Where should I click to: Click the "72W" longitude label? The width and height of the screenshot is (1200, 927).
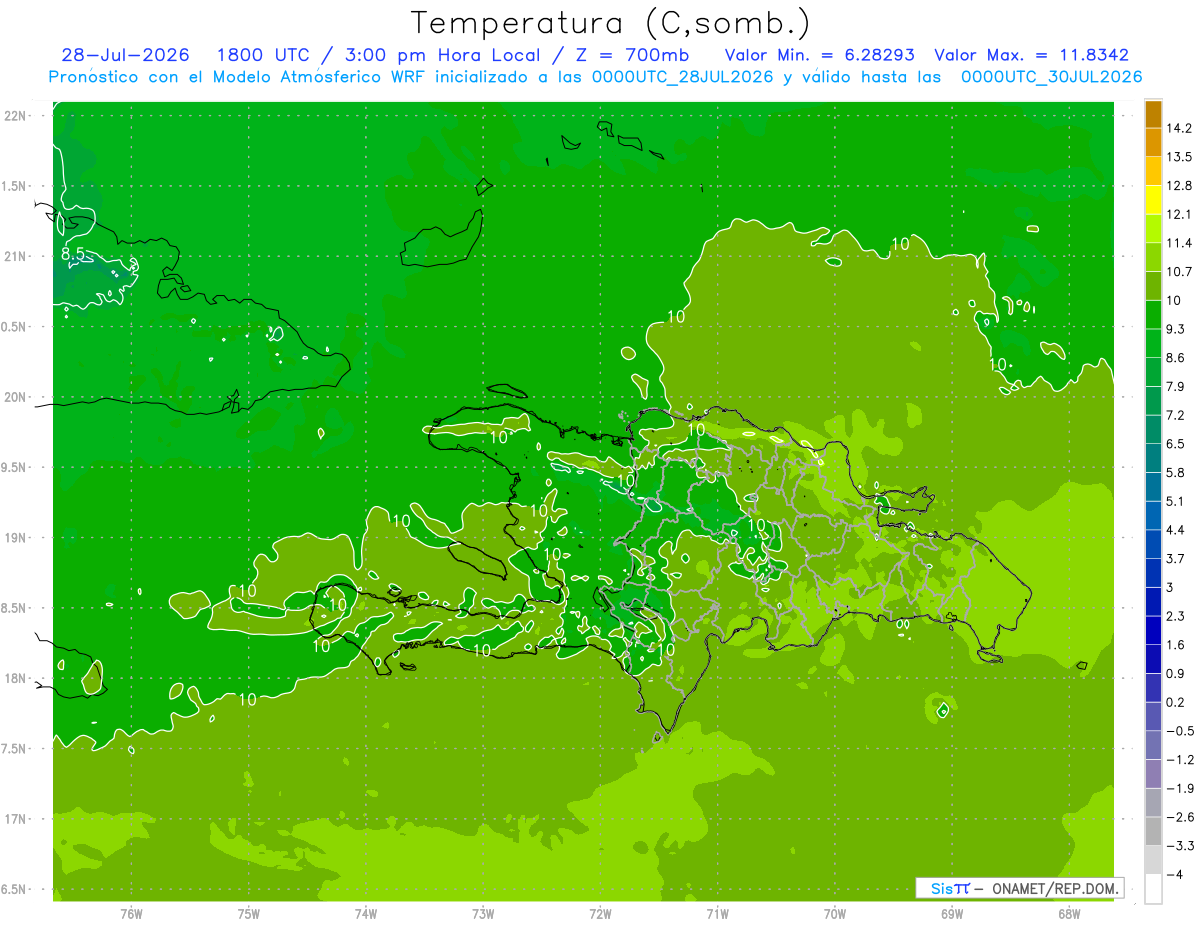[600, 914]
